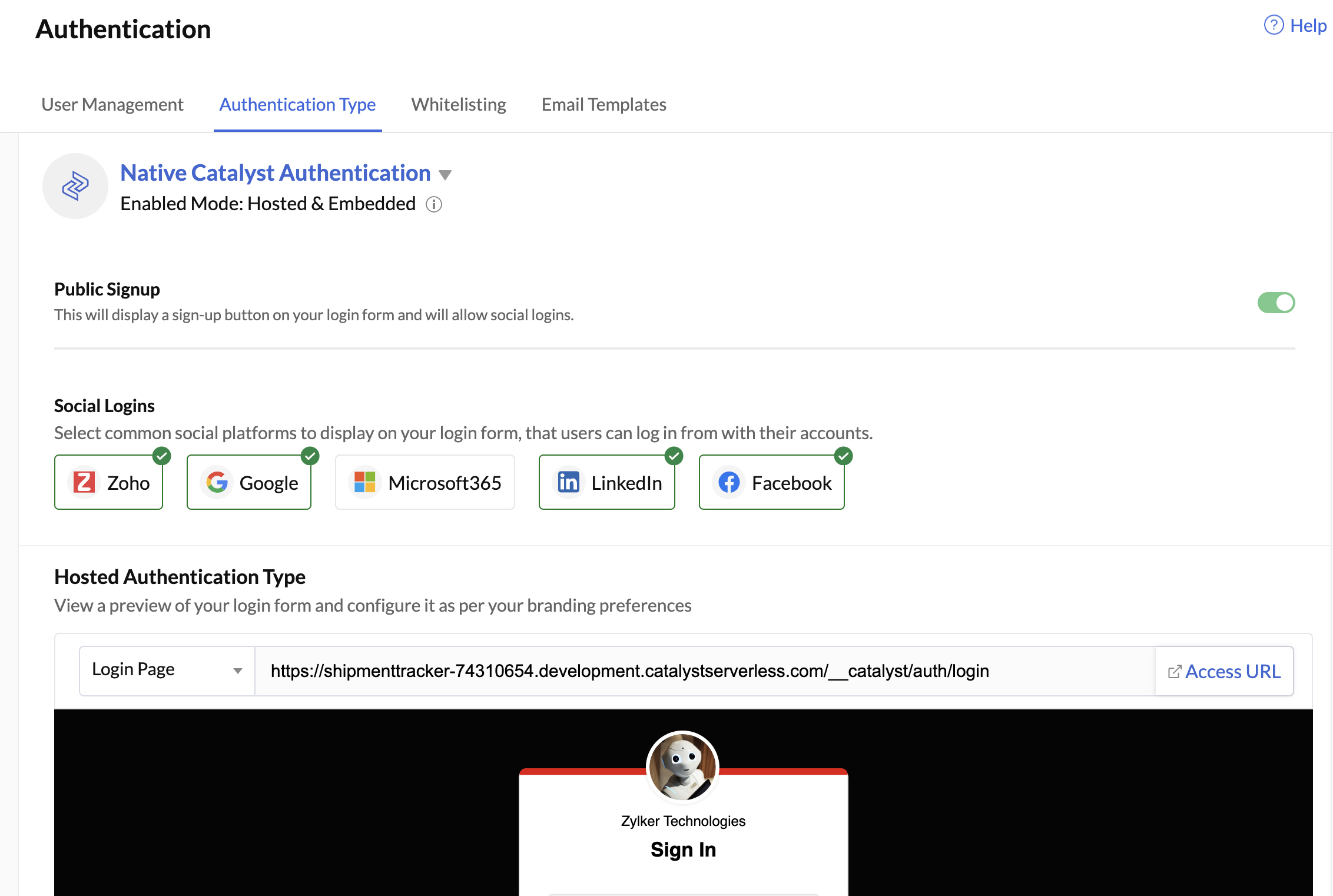Click the Google social login icon
This screenshot has height=896, width=1333.
point(217,482)
